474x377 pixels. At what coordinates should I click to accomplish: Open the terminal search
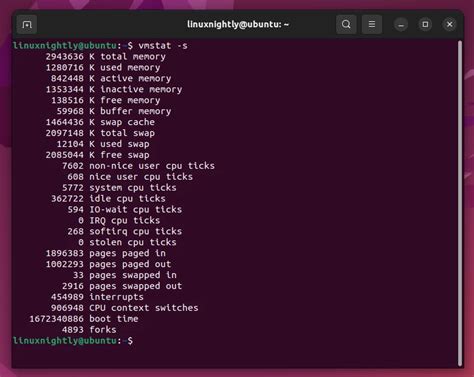coord(346,24)
